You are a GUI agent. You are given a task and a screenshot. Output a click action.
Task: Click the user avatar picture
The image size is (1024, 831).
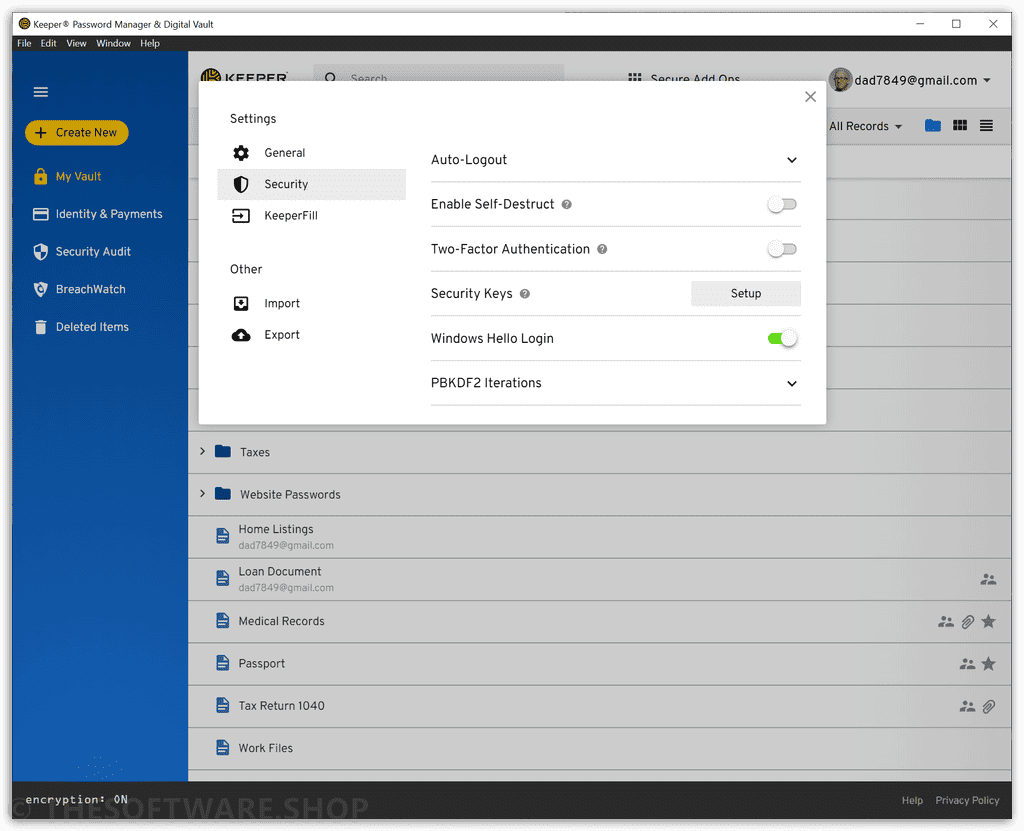(x=840, y=80)
